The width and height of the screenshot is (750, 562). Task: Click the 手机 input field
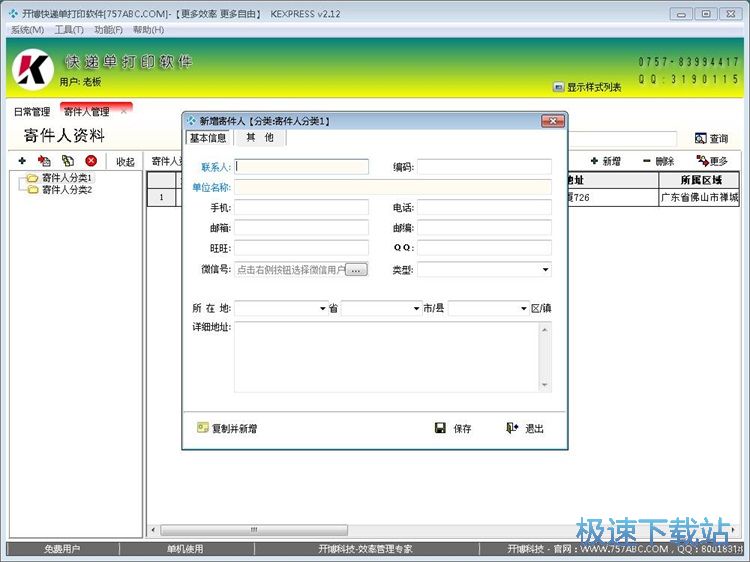[301, 207]
